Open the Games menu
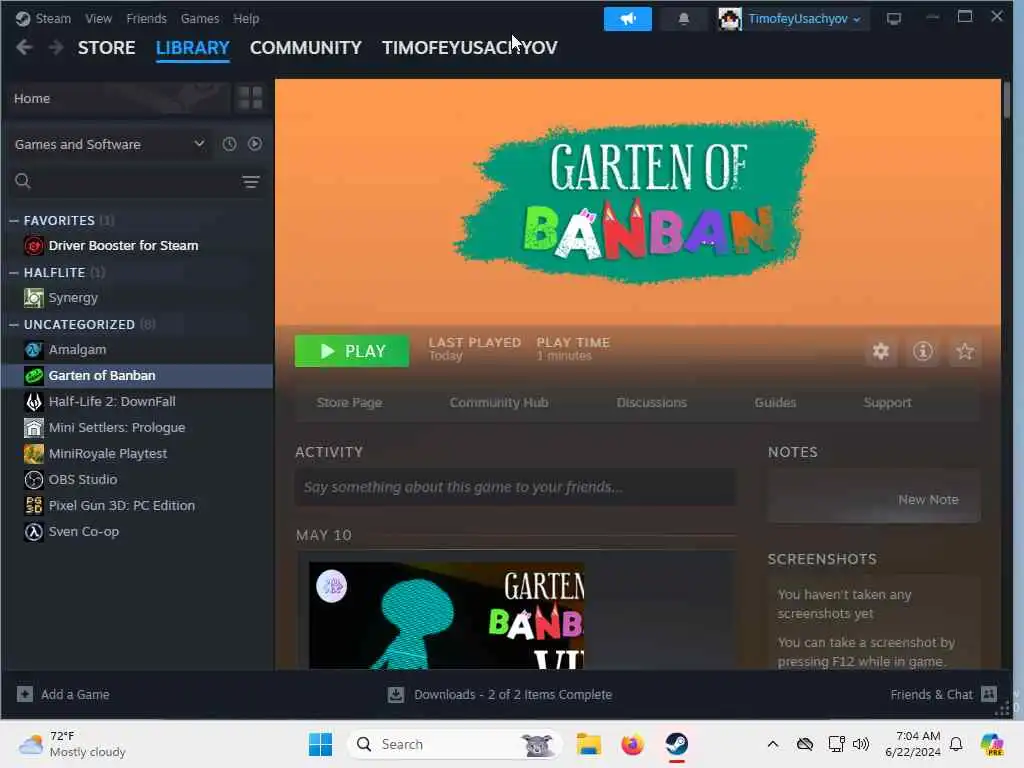Image resolution: width=1024 pixels, height=768 pixels. click(x=200, y=18)
